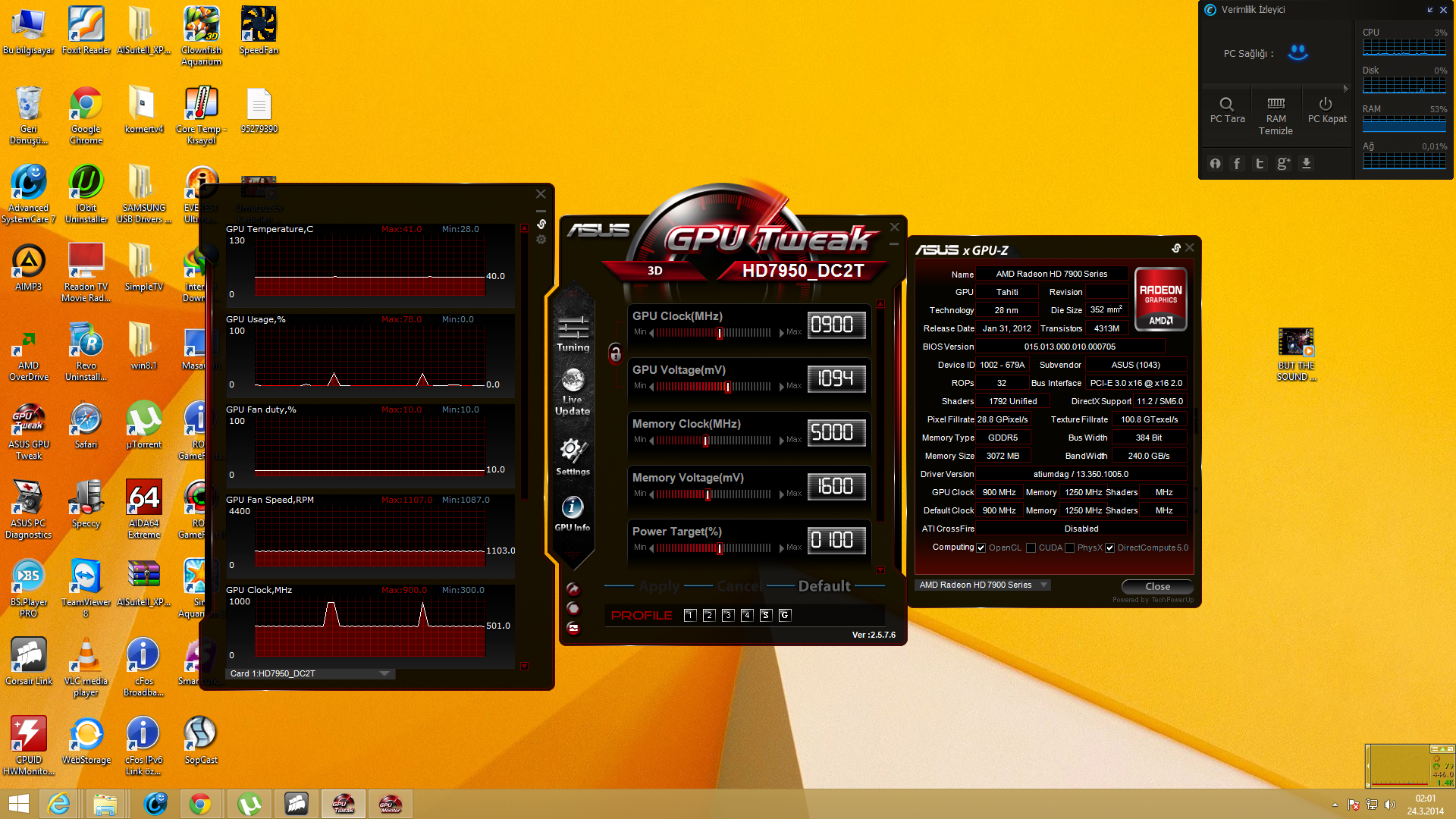Click Cancel in GPU Tweak
1456x819 pixels.
[x=739, y=586]
